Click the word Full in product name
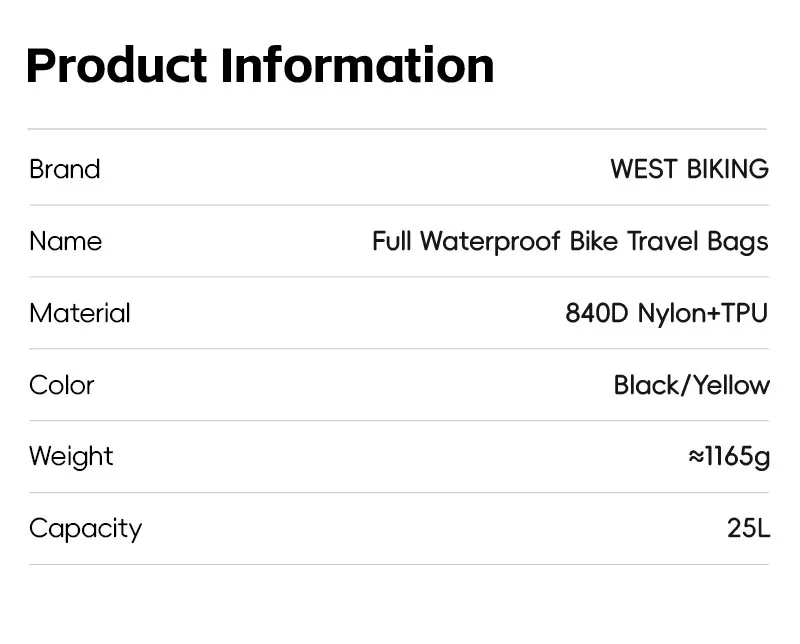Image resolution: width=800 pixels, height=644 pixels. 392,241
